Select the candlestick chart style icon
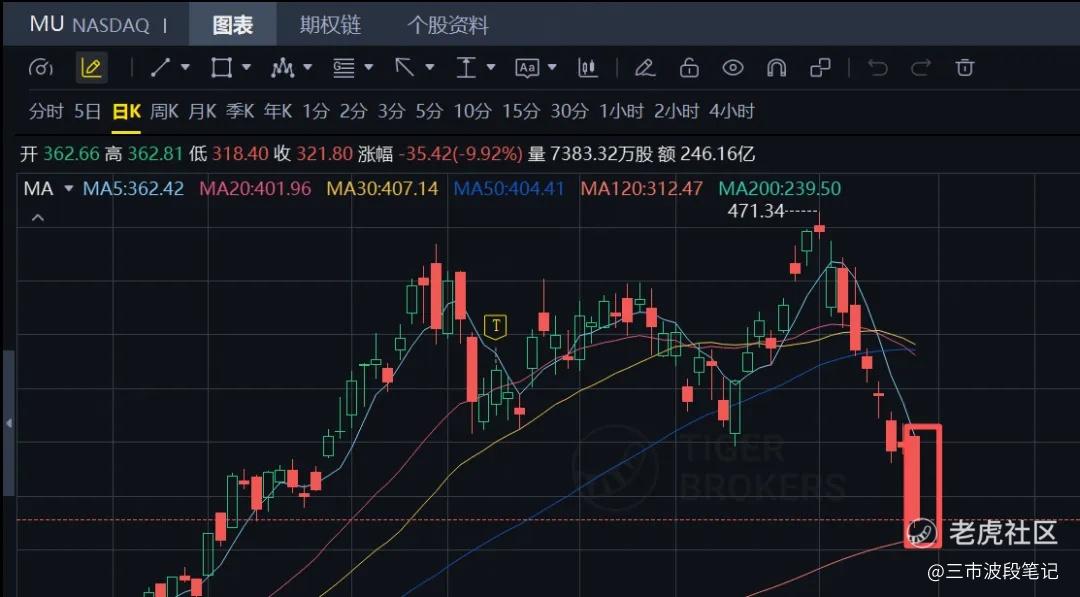Image resolution: width=1080 pixels, height=597 pixels. point(588,67)
